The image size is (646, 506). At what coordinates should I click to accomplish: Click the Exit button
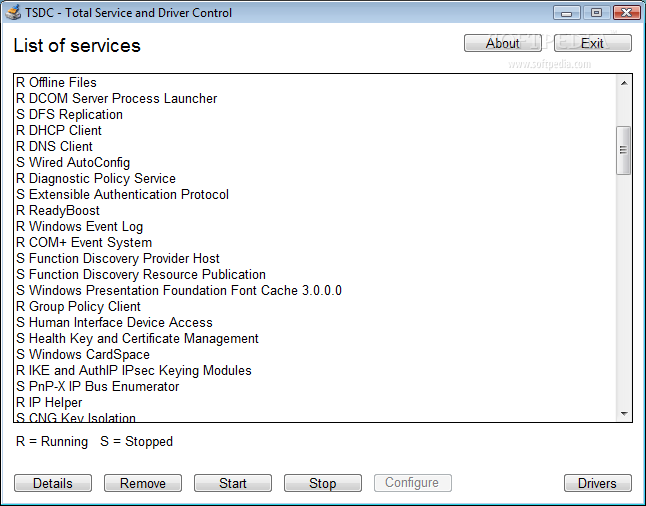[592, 43]
